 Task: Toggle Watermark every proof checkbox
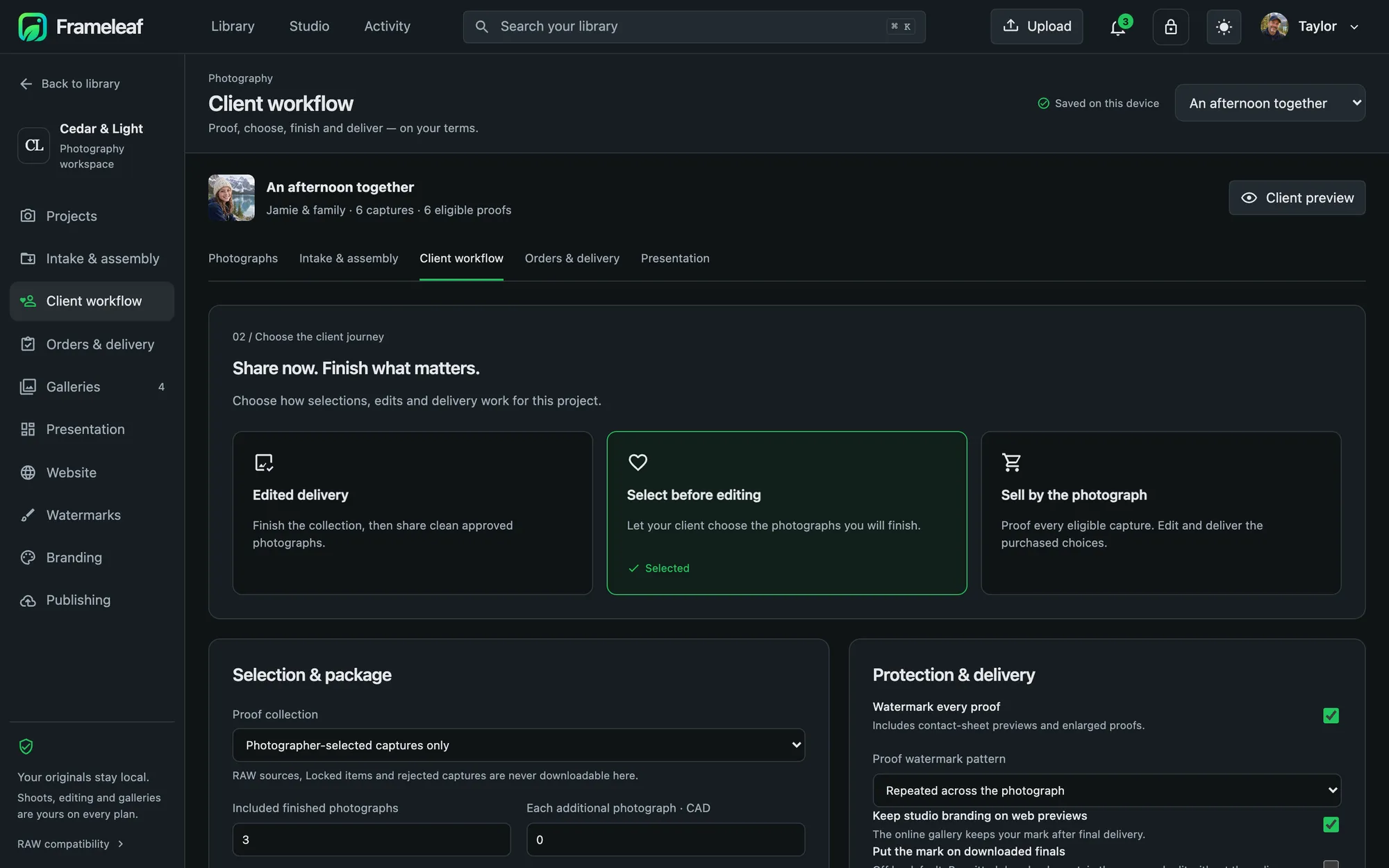[1331, 716]
